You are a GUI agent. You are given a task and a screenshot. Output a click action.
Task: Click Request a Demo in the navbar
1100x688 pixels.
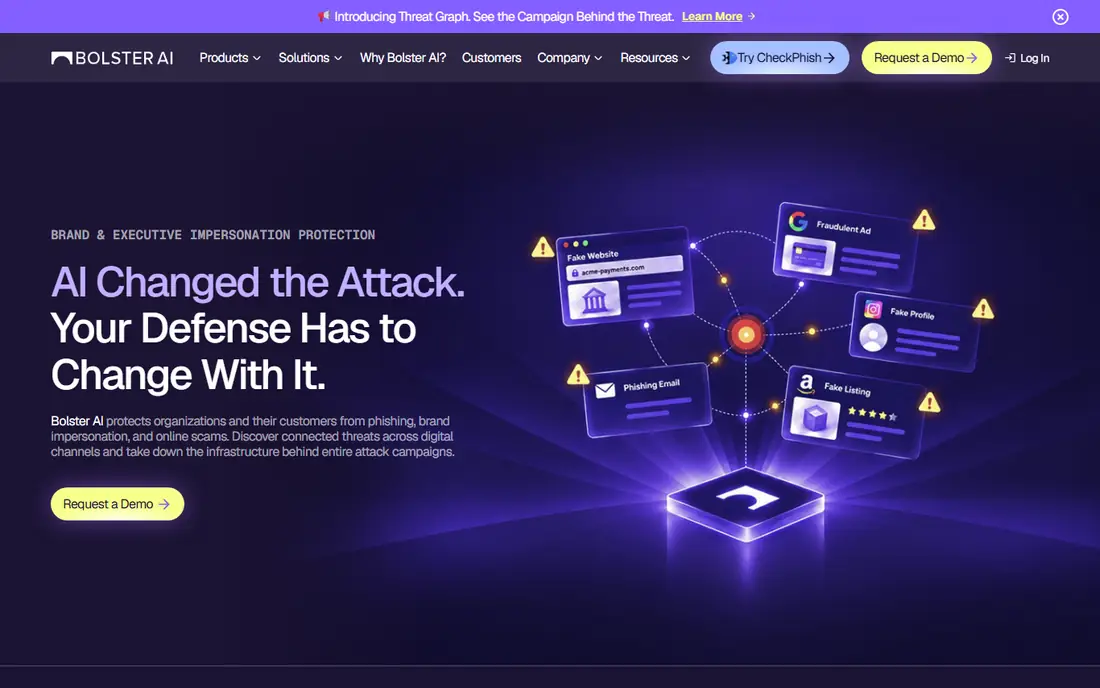(926, 58)
